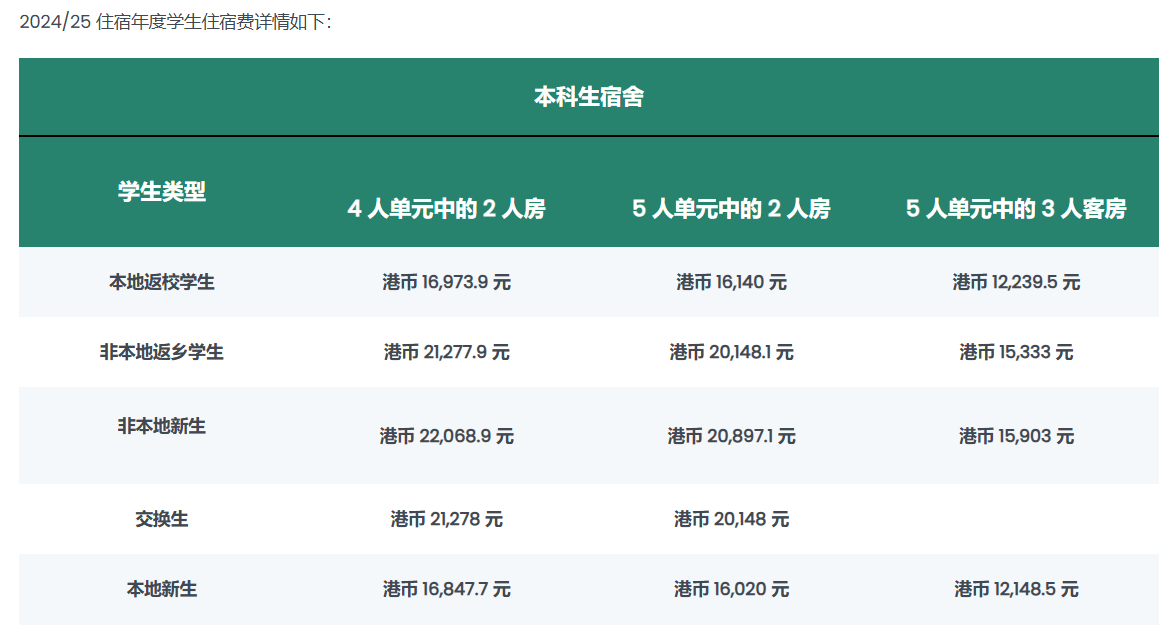Screen dimensions: 1174x635
Task: Select the fee "港币 15,903 元"
Action: pyautogui.click(x=1016, y=436)
